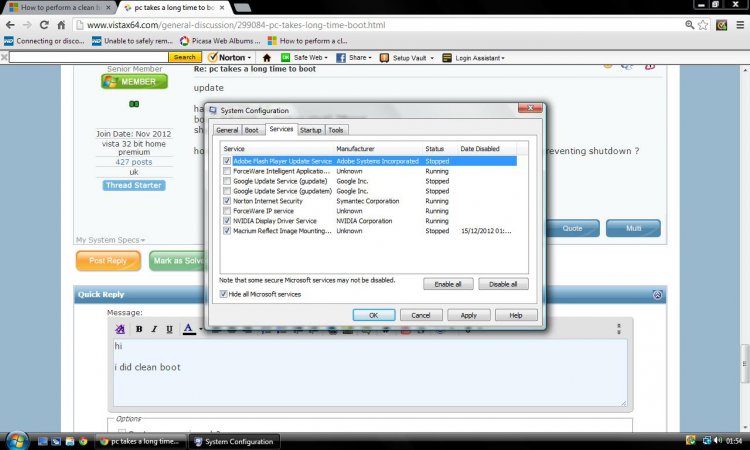
Task: Click in the Quick Reply message text area
Action: pyautogui.click(x=370, y=373)
